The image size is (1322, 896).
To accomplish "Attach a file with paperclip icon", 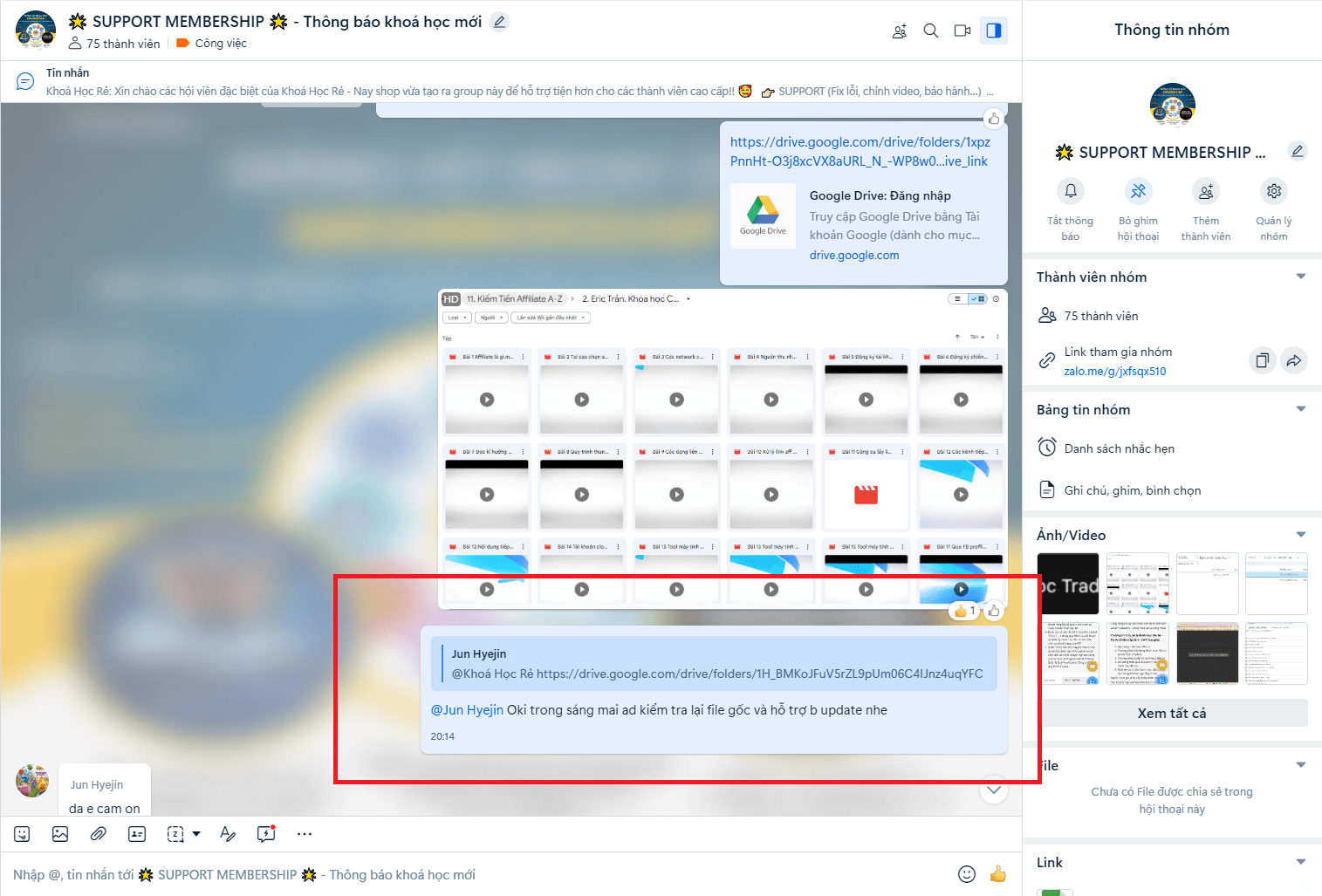I will [99, 834].
